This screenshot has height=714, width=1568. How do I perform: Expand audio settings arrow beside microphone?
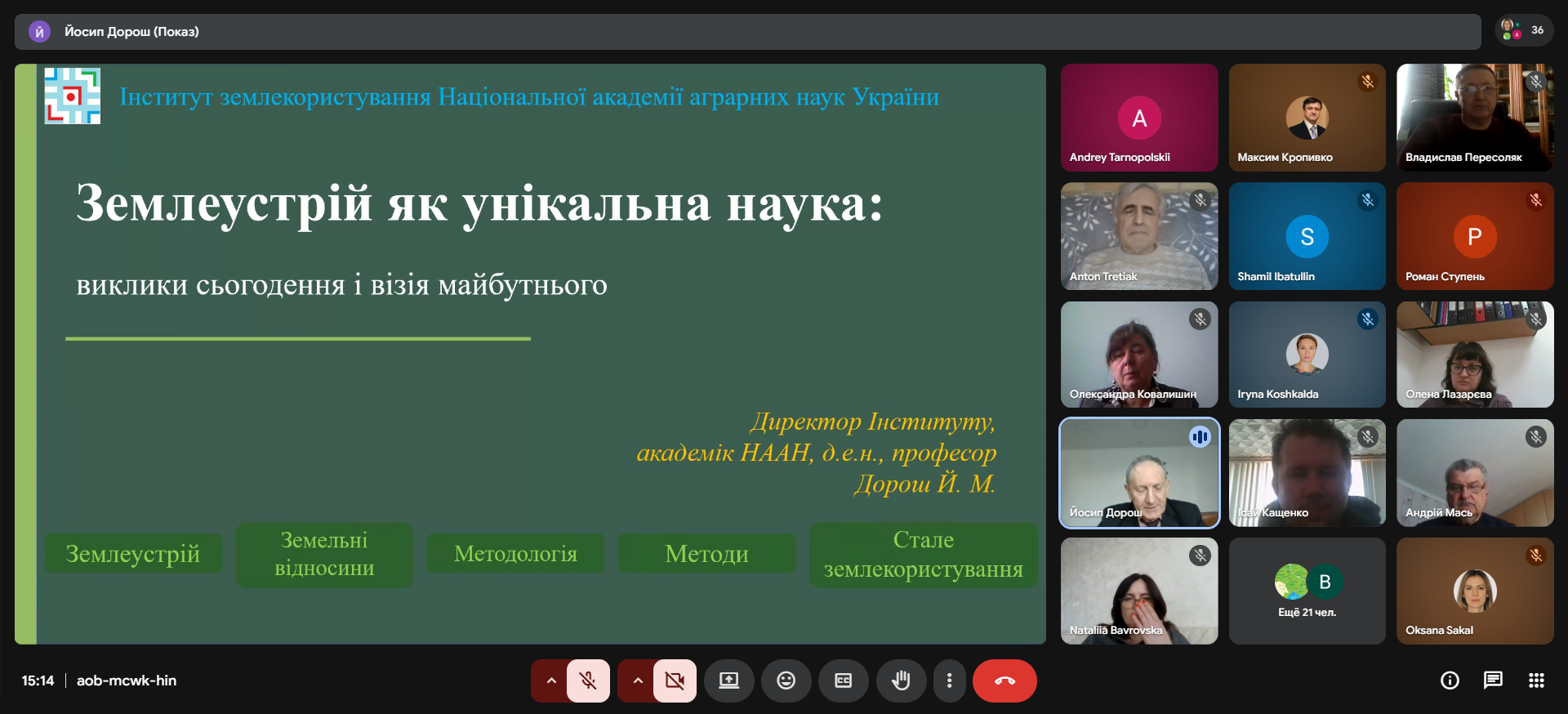coord(551,681)
